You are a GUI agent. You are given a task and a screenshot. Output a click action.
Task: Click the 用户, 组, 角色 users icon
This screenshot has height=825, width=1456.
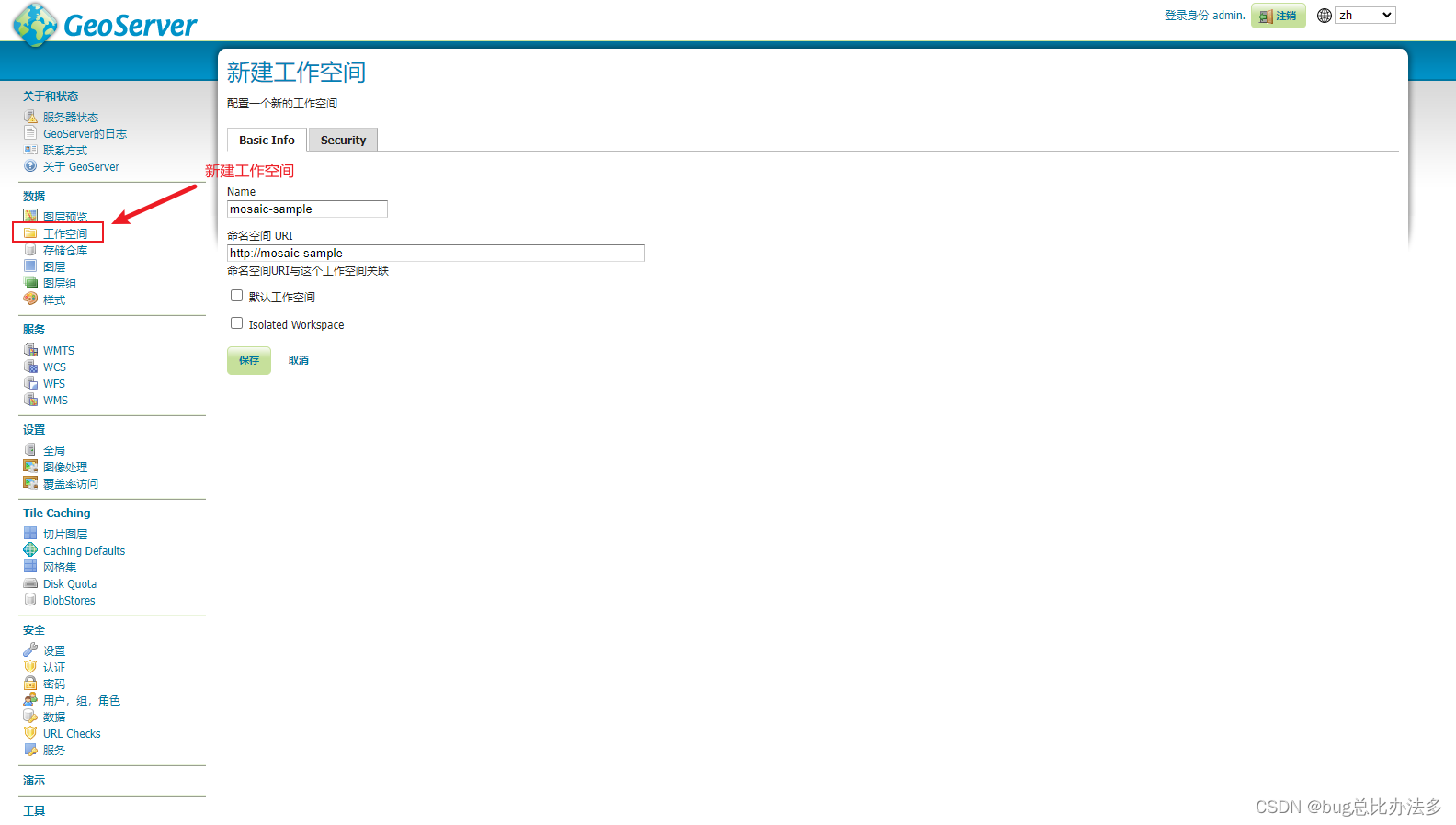pyautogui.click(x=30, y=700)
